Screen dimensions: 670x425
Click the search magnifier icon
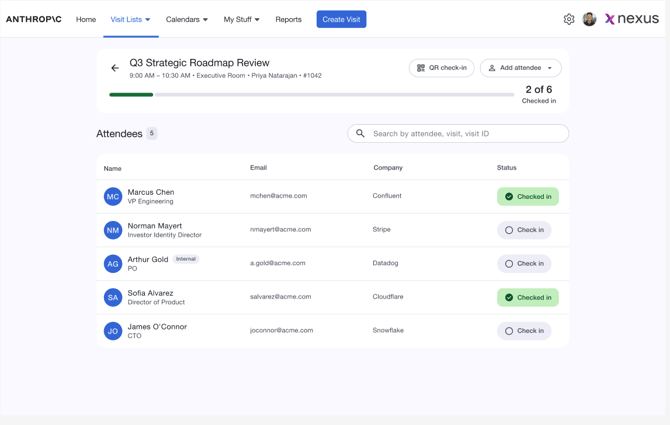coord(360,133)
